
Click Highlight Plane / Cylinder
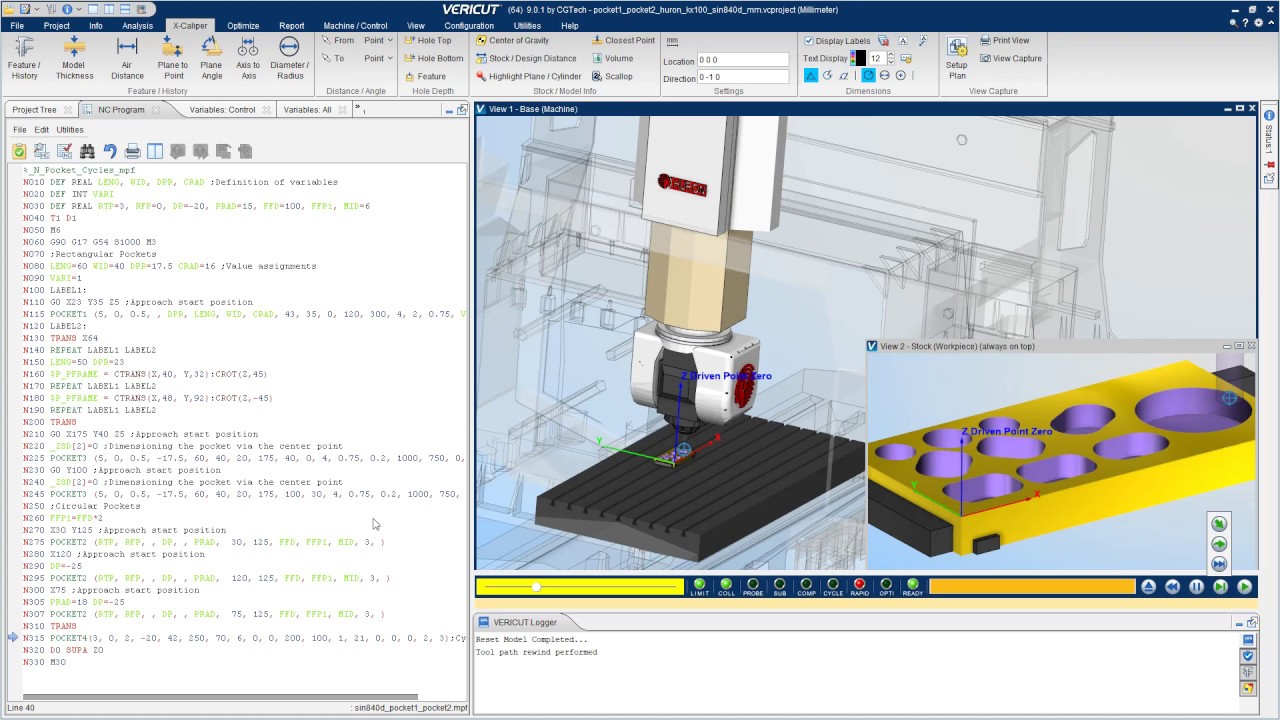point(528,77)
